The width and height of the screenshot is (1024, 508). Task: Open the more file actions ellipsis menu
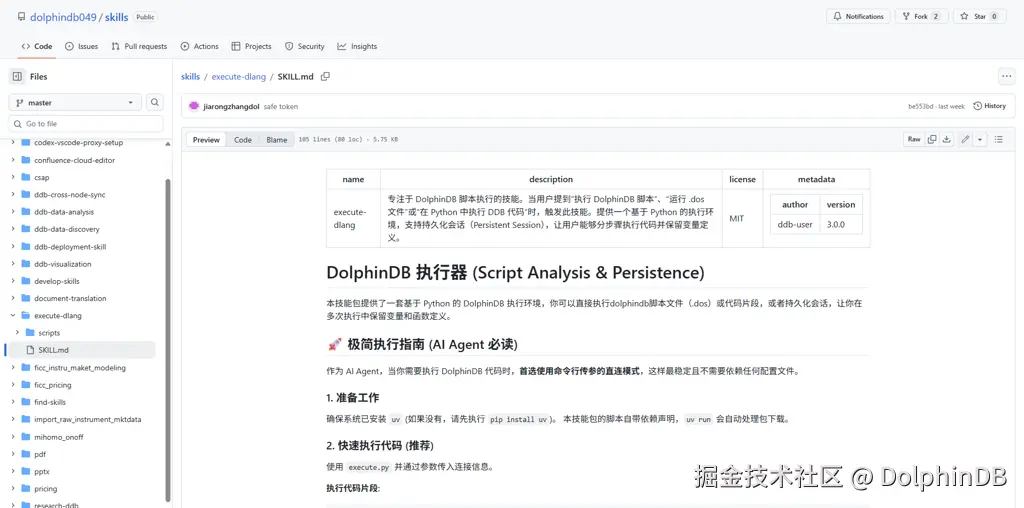coord(1006,76)
